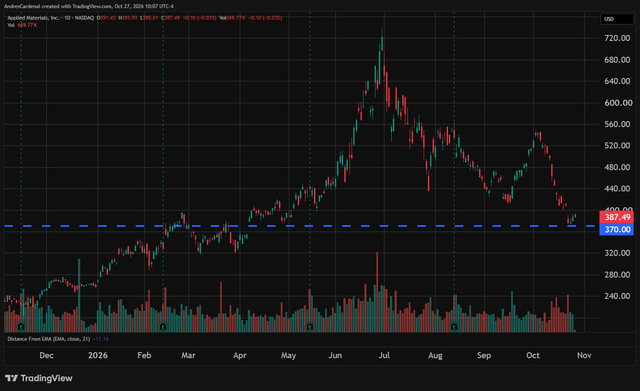This screenshot has width=640, height=391.
Task: Click the 720.00 price axis label
Action: (617, 38)
